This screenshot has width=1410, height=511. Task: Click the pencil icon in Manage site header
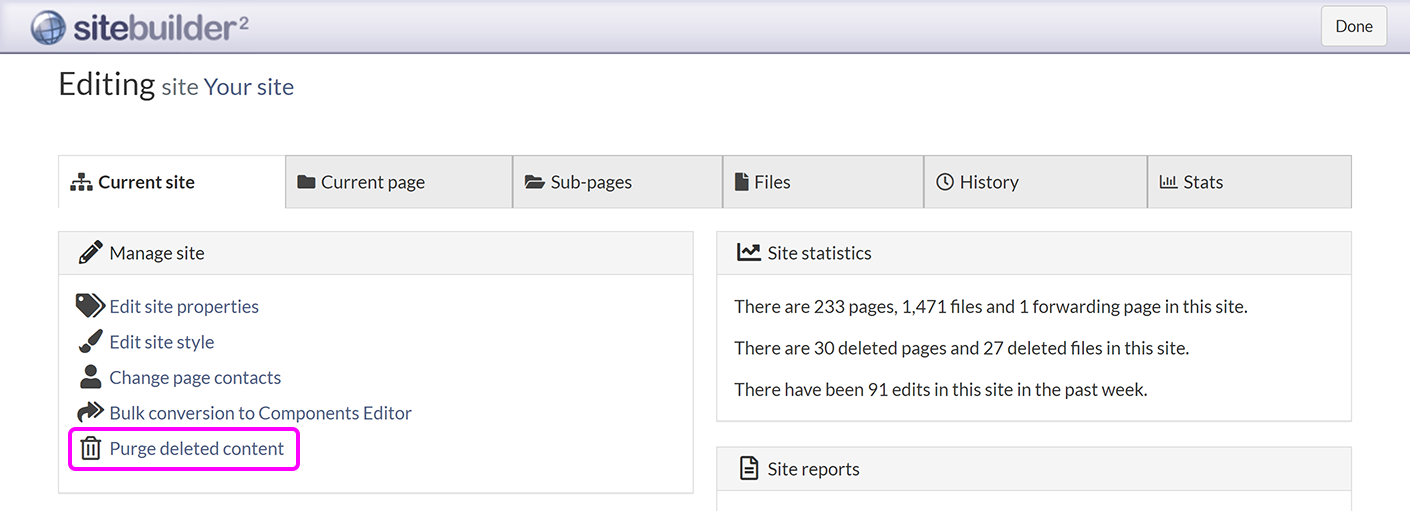click(x=90, y=253)
